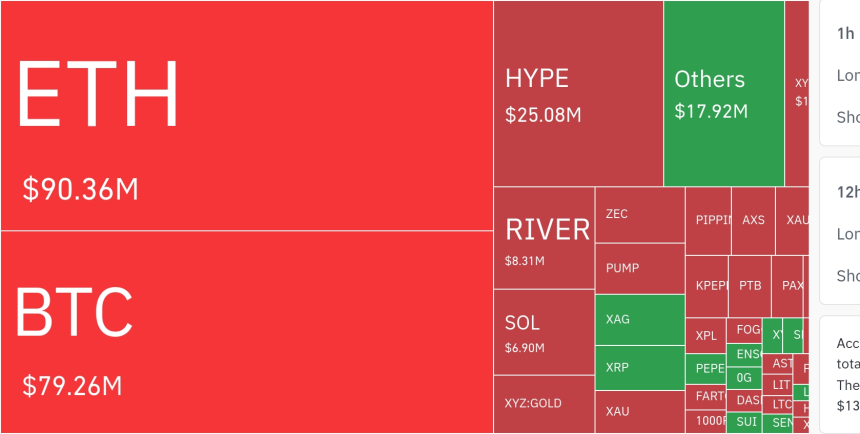This screenshot has width=860, height=434.
Task: Select the PTB heatmap tile
Action: [x=749, y=285]
